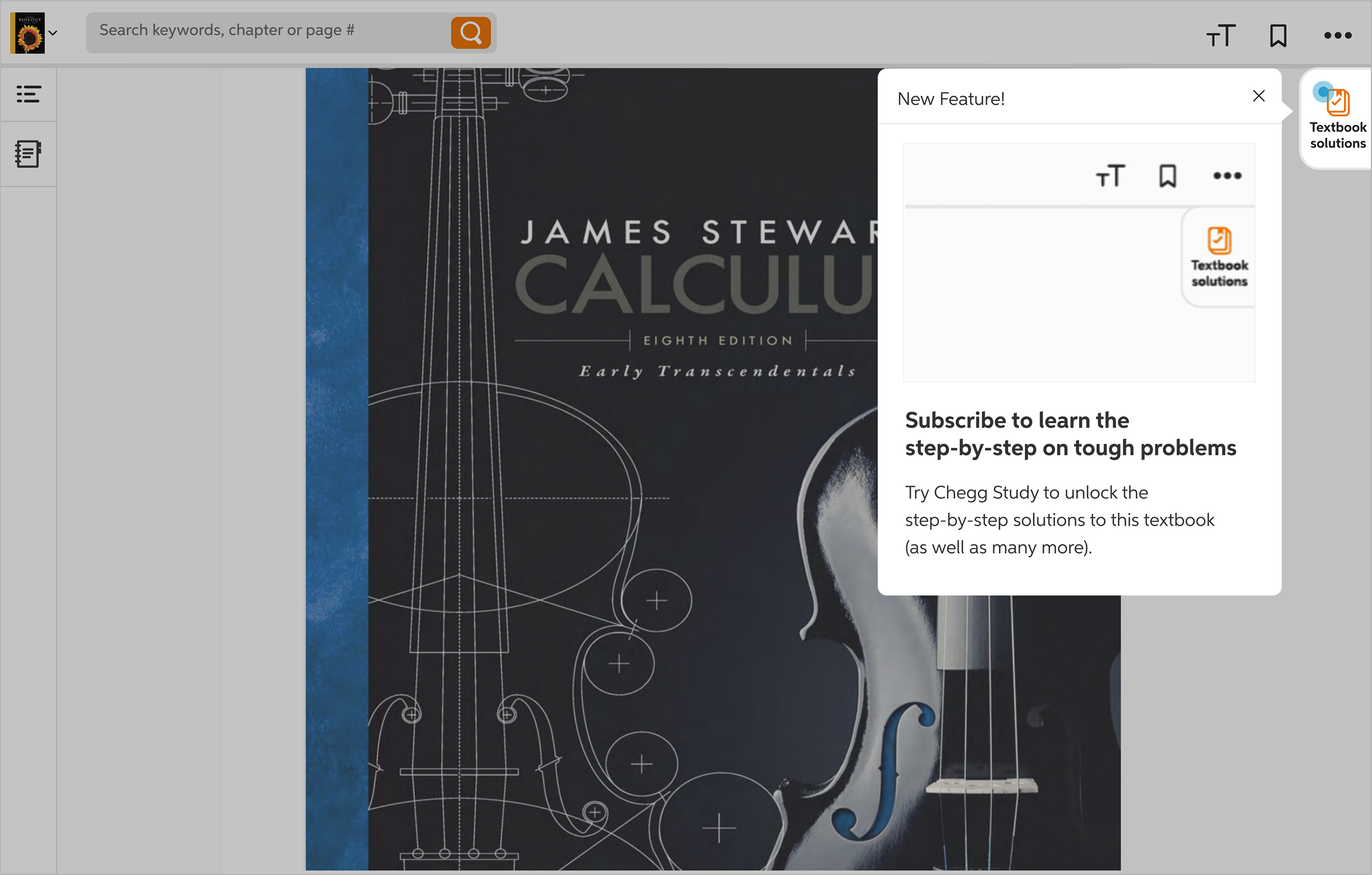Expand the book switcher dropdown arrow
Viewport: 1372px width, 875px height.
click(x=53, y=33)
